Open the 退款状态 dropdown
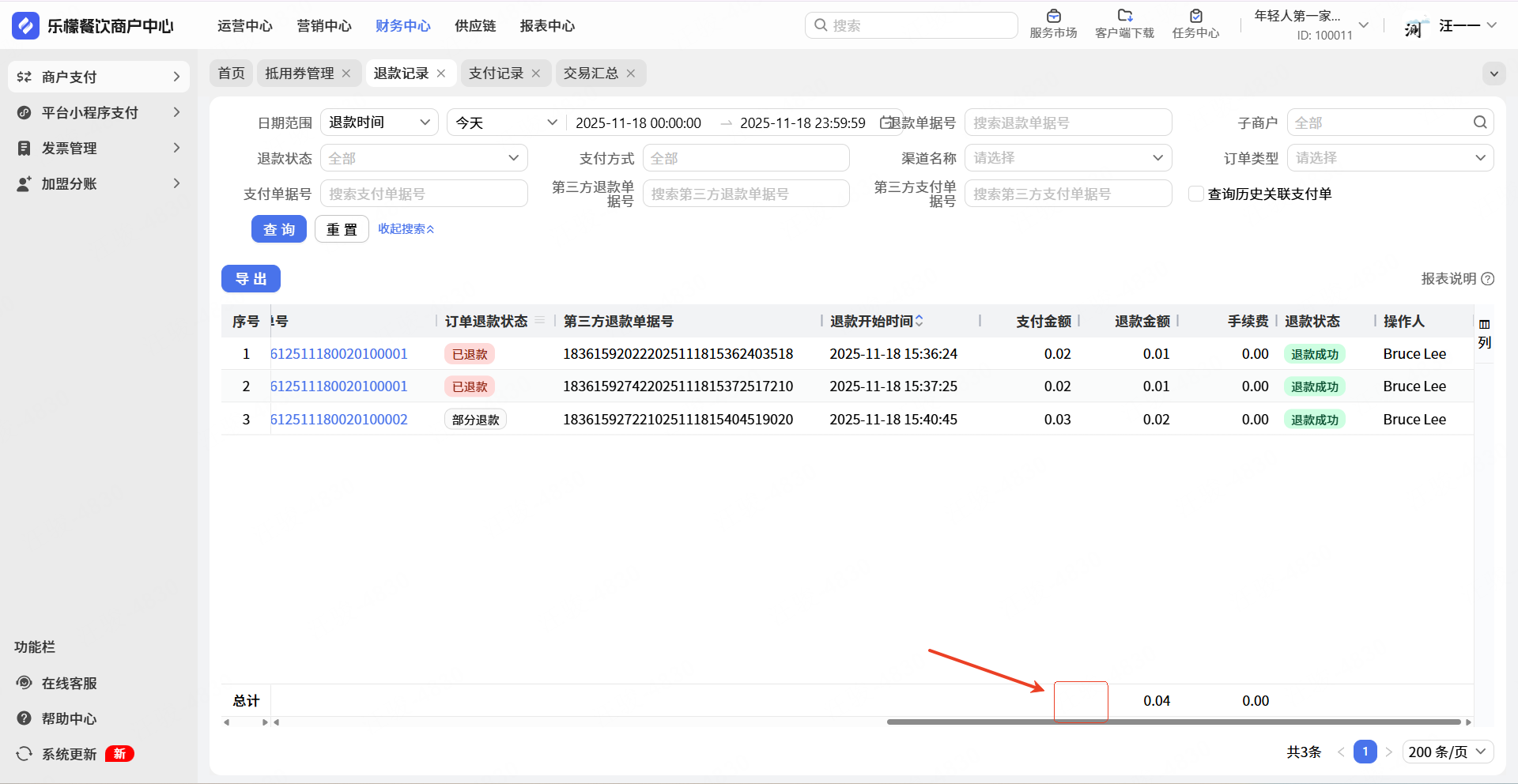The height and width of the screenshot is (784, 1518). pyautogui.click(x=424, y=158)
